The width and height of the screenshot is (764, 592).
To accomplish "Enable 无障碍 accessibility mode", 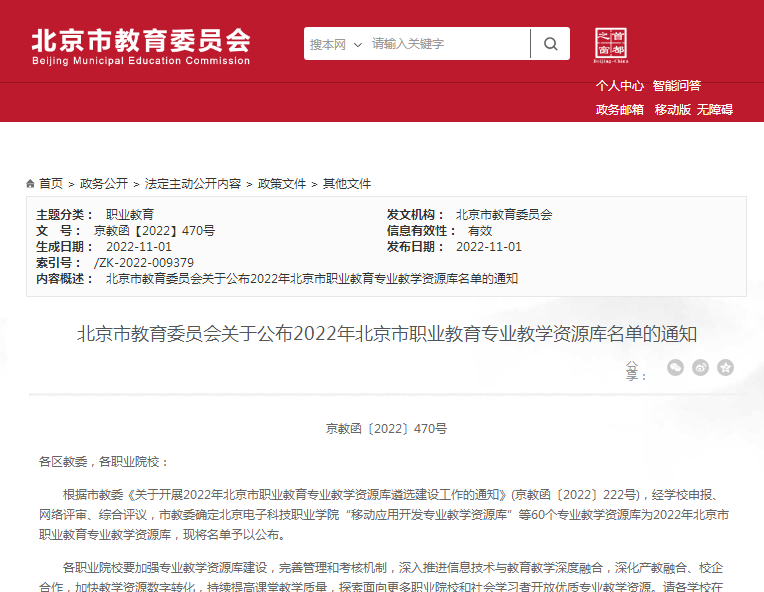I will coord(715,110).
